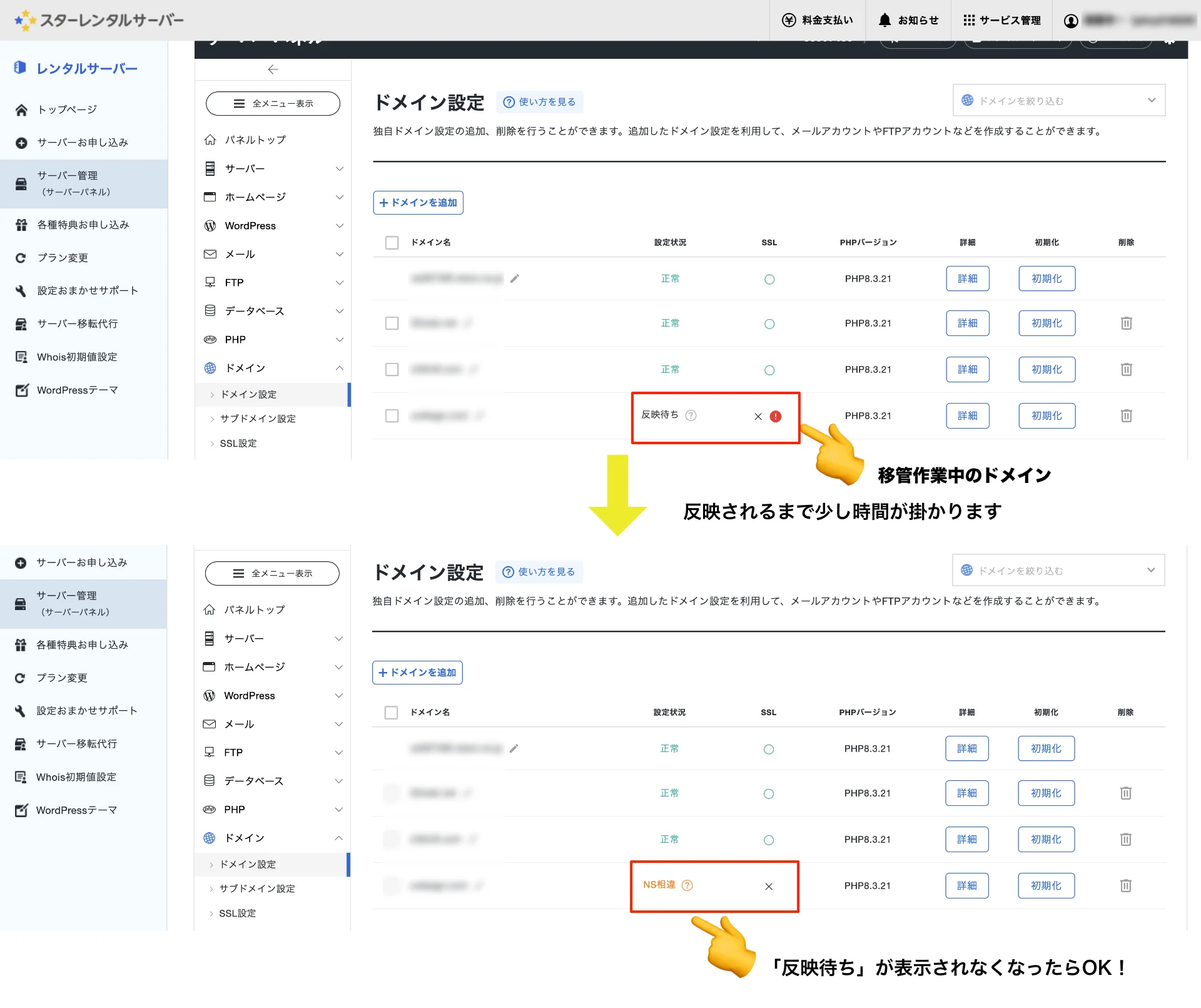Image resolution: width=1201 pixels, height=1008 pixels.
Task: Click the red warning icon on the 反映待ち row
Action: pyautogui.click(x=776, y=416)
